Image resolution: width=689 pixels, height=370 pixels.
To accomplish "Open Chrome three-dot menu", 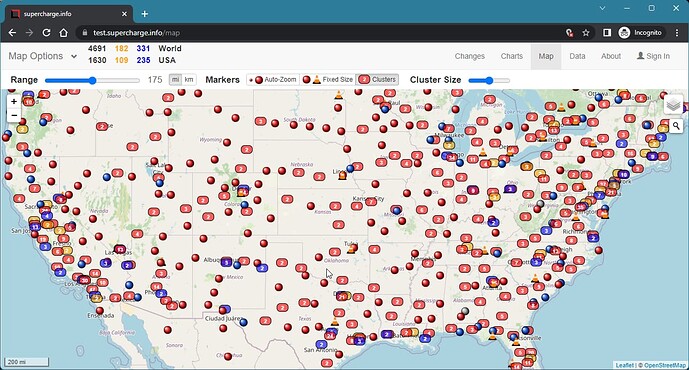I will (x=677, y=33).
